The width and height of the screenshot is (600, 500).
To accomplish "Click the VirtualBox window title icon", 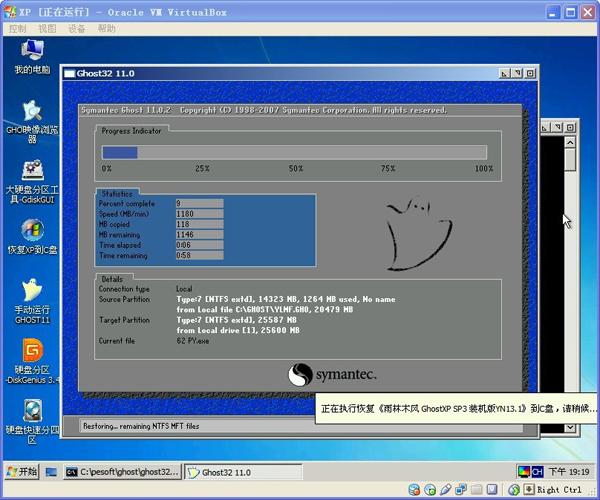I will point(10,12).
